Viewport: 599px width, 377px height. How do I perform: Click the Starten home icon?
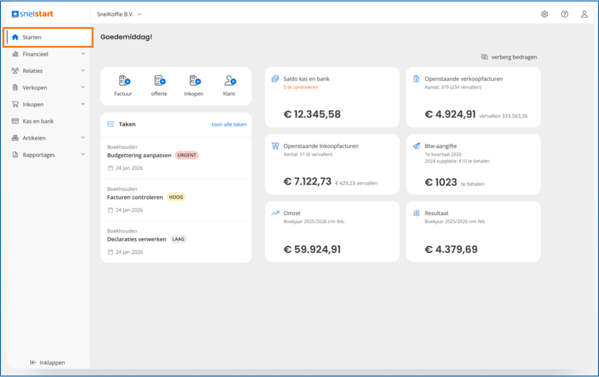(x=15, y=37)
